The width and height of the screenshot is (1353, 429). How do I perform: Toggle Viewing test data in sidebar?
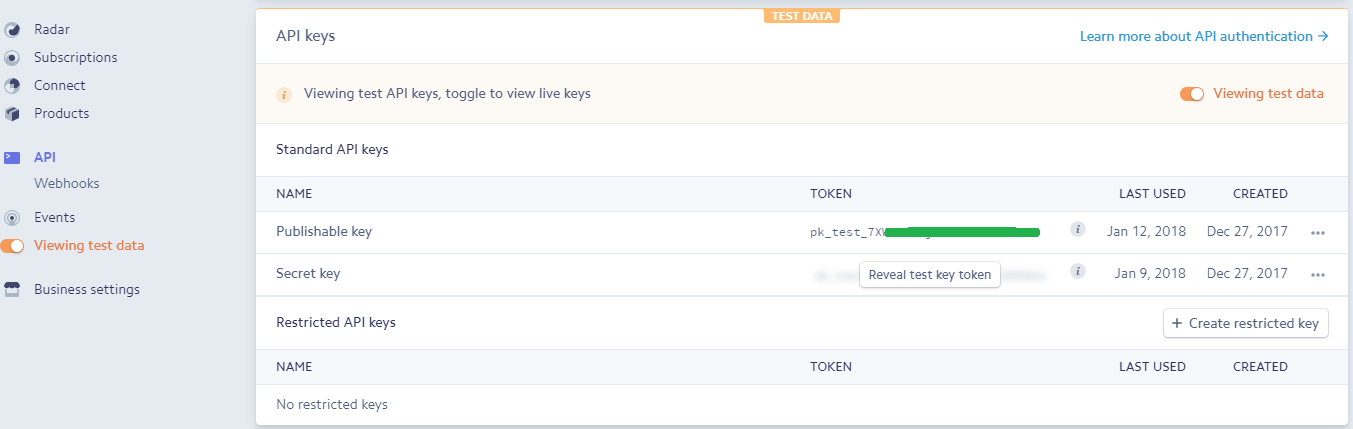[12, 246]
